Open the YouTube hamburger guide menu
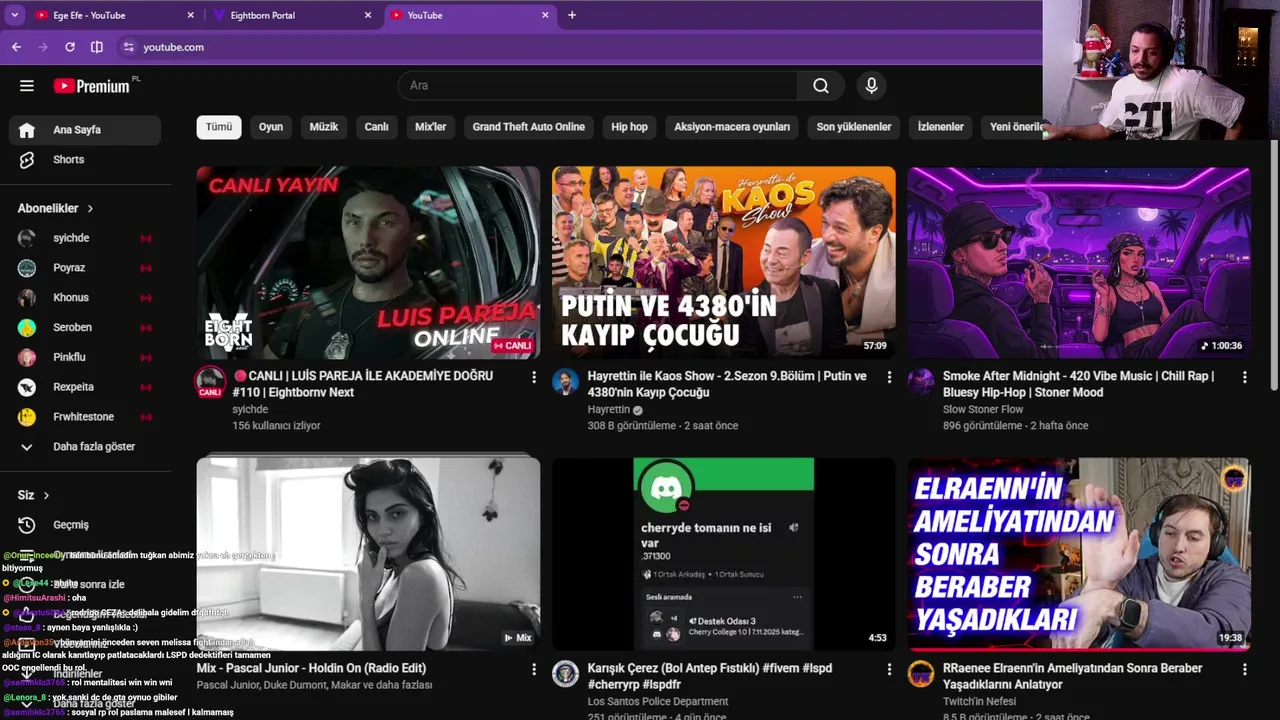Image resolution: width=1280 pixels, height=720 pixels. pyautogui.click(x=27, y=86)
